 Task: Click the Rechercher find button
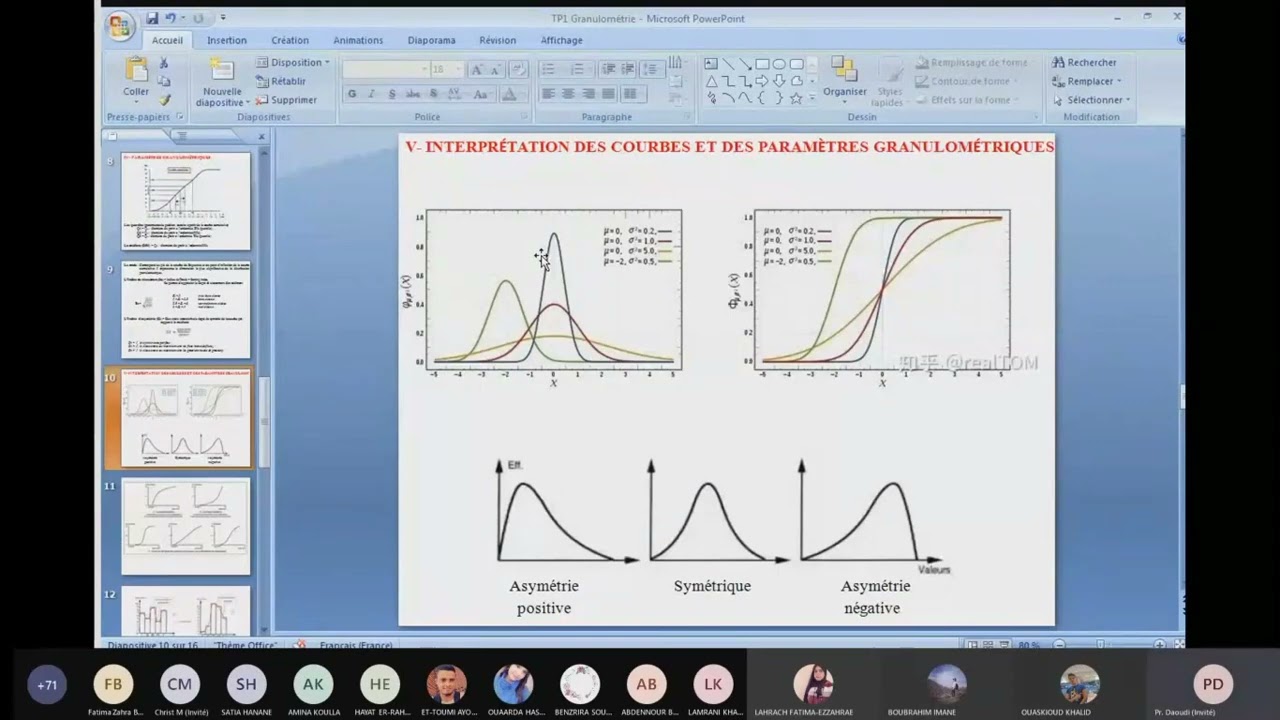pos(1084,62)
